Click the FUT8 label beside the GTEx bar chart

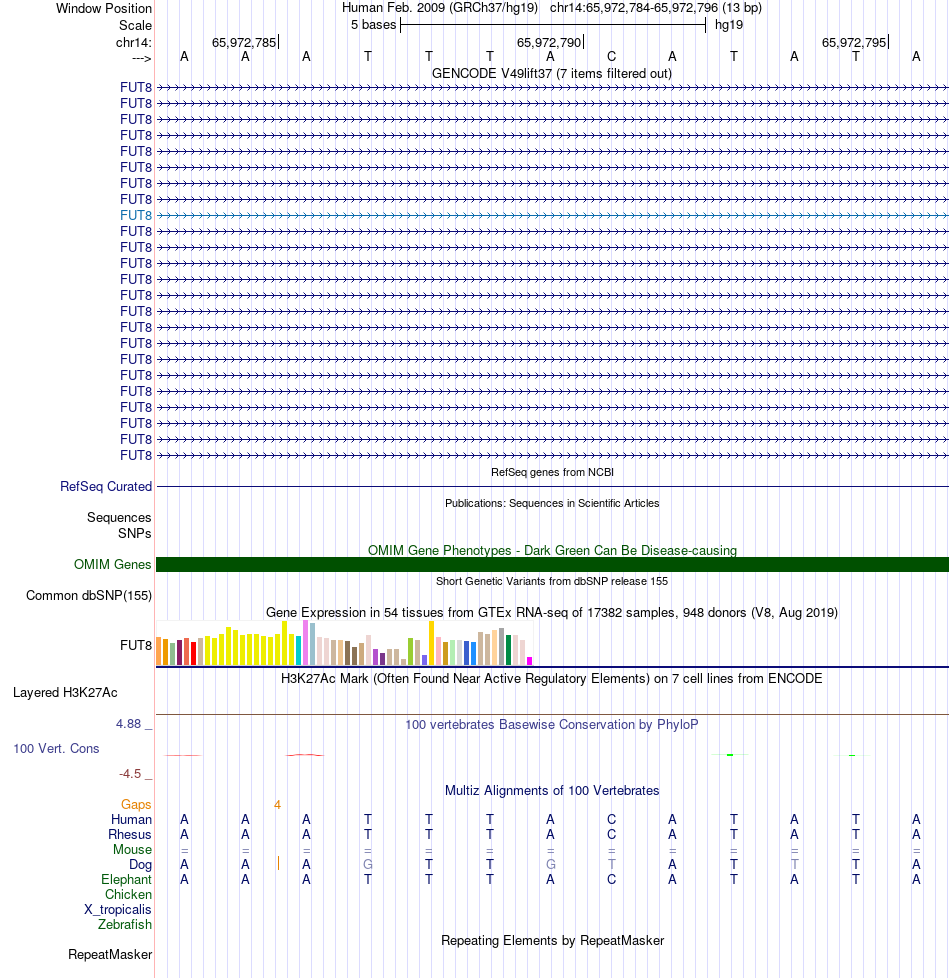[x=136, y=646]
